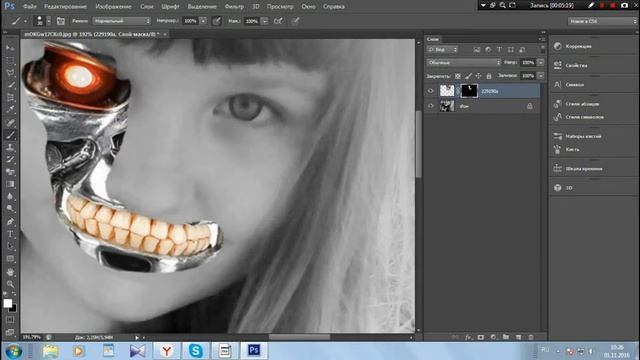Image resolution: width=640 pixels, height=360 pixels.
Task: Select the Zoom tool
Action: 10,284
